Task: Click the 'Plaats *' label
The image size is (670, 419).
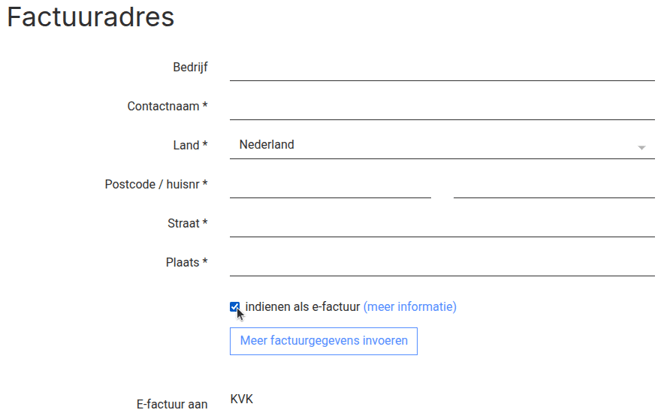Action: [x=186, y=262]
